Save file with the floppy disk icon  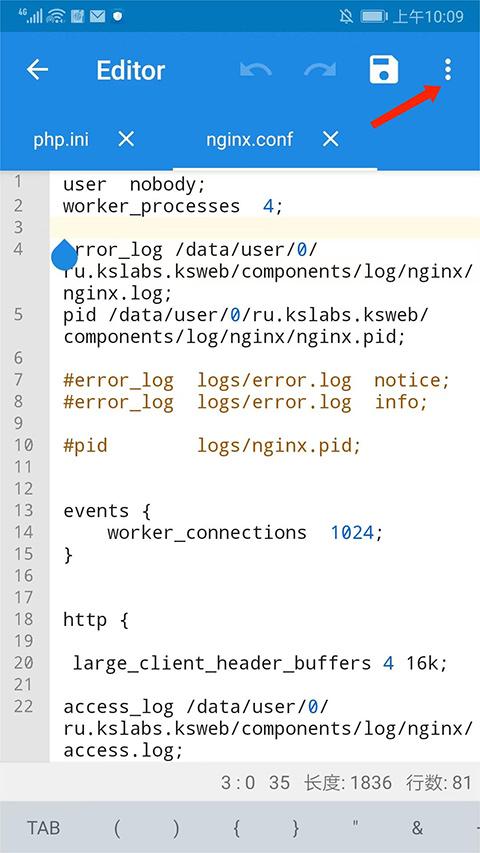[x=384, y=70]
